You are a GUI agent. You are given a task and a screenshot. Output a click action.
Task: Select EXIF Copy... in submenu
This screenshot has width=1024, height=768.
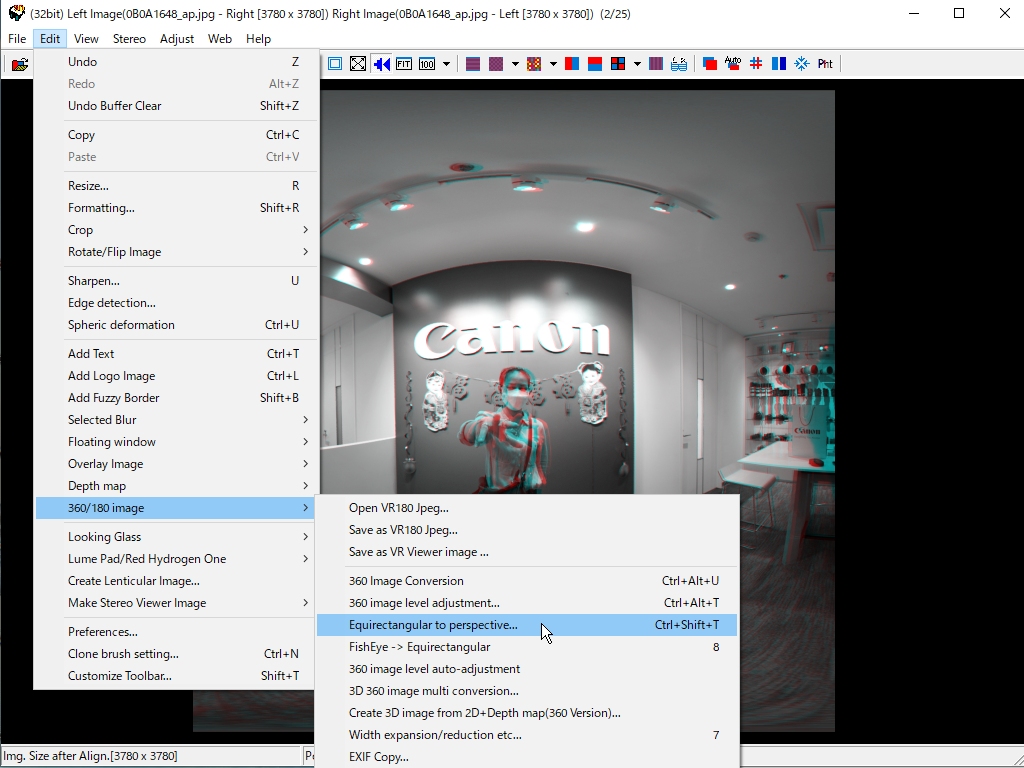tap(527, 757)
